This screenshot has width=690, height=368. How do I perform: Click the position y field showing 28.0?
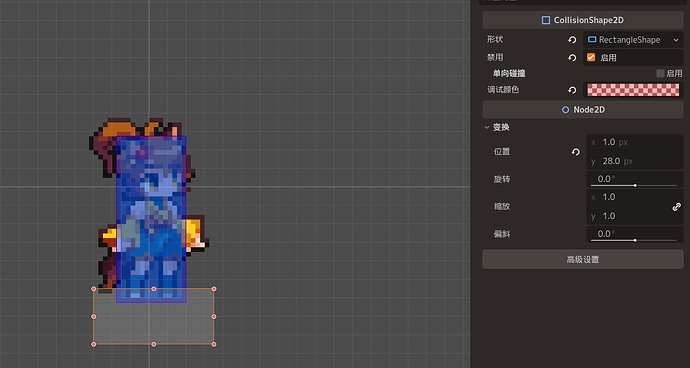tap(635, 161)
